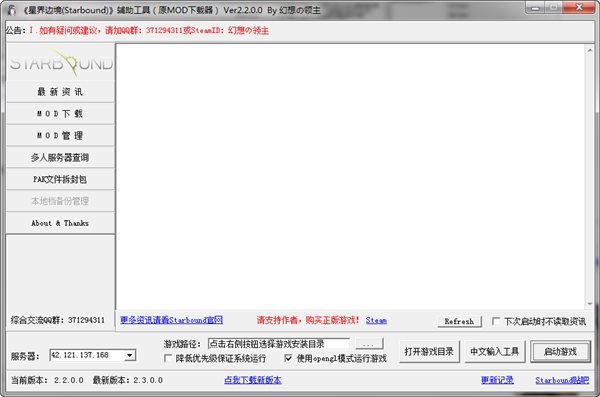Open the 最新资讯 section

click(x=60, y=91)
